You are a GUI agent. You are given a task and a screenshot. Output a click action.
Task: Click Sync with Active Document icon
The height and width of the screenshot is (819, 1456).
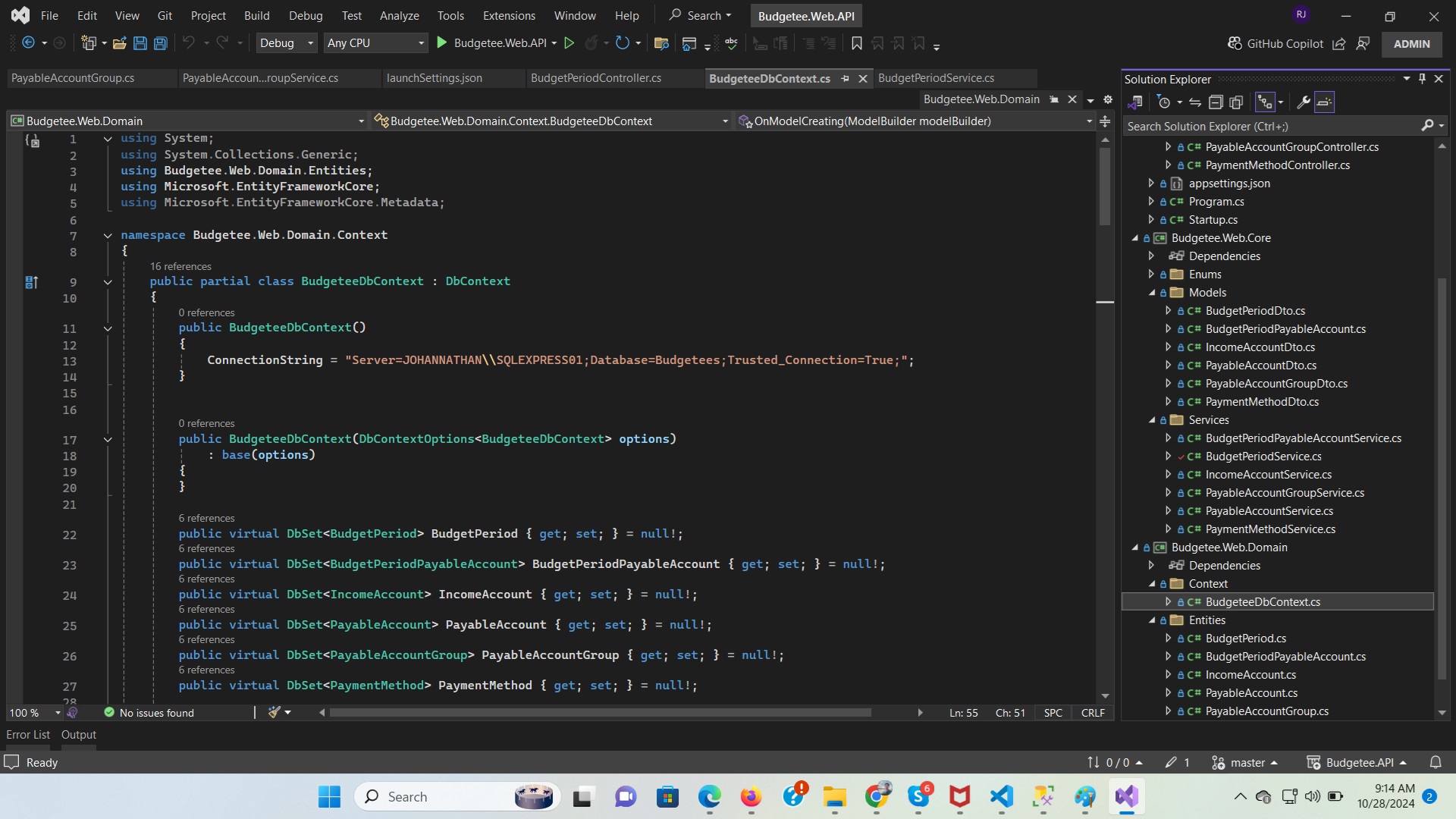(x=1195, y=102)
